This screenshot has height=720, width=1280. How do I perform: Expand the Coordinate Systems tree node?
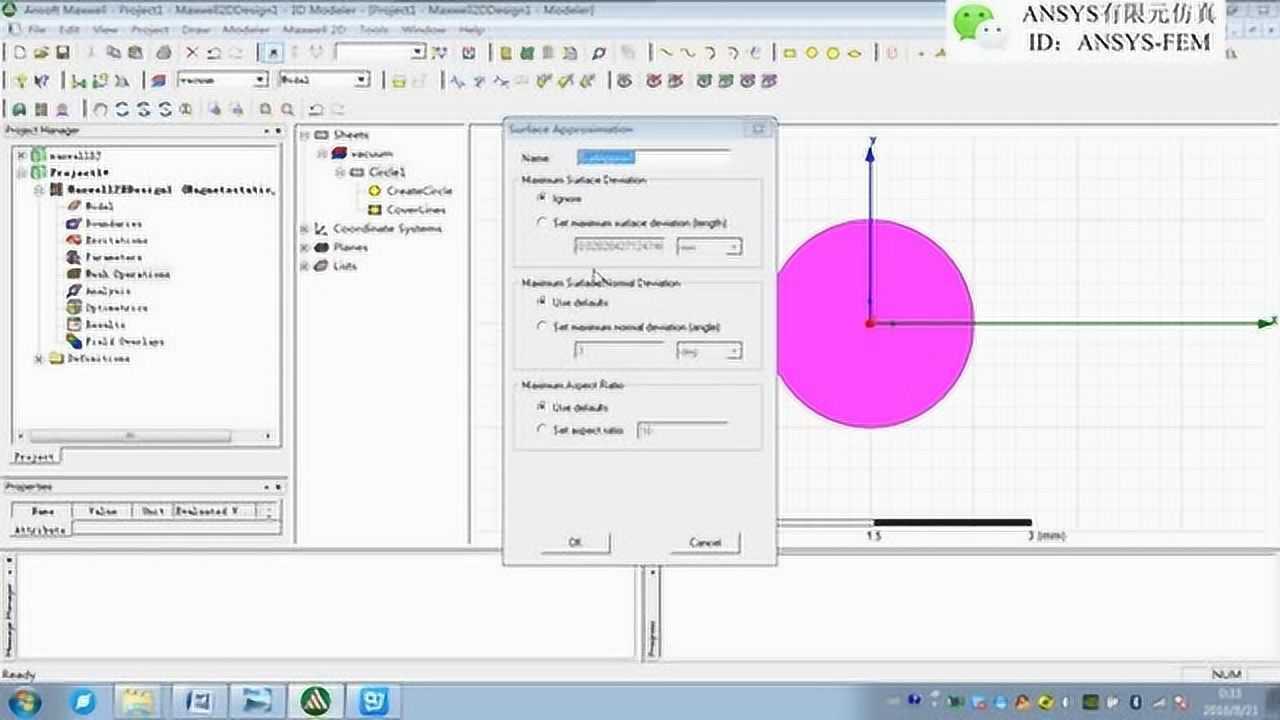tap(305, 229)
